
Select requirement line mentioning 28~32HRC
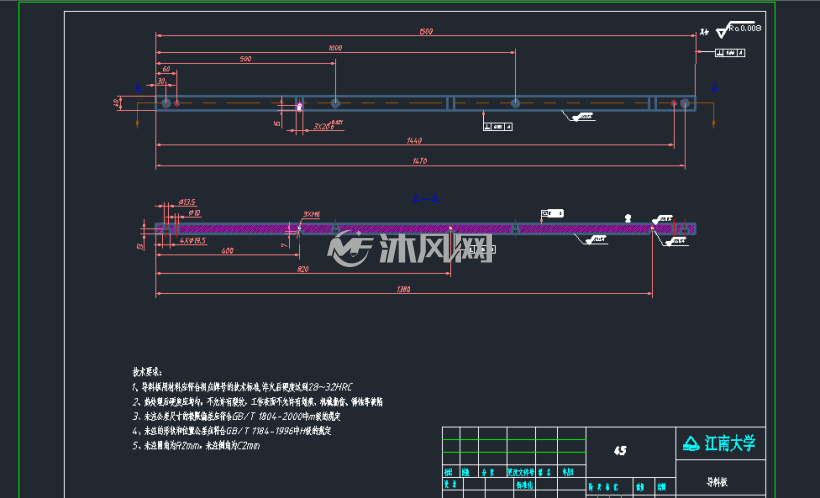pos(242,387)
